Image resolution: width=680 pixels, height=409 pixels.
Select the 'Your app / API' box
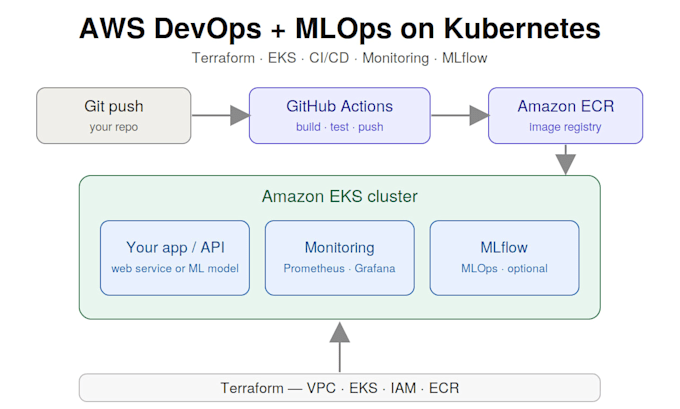coord(175,258)
